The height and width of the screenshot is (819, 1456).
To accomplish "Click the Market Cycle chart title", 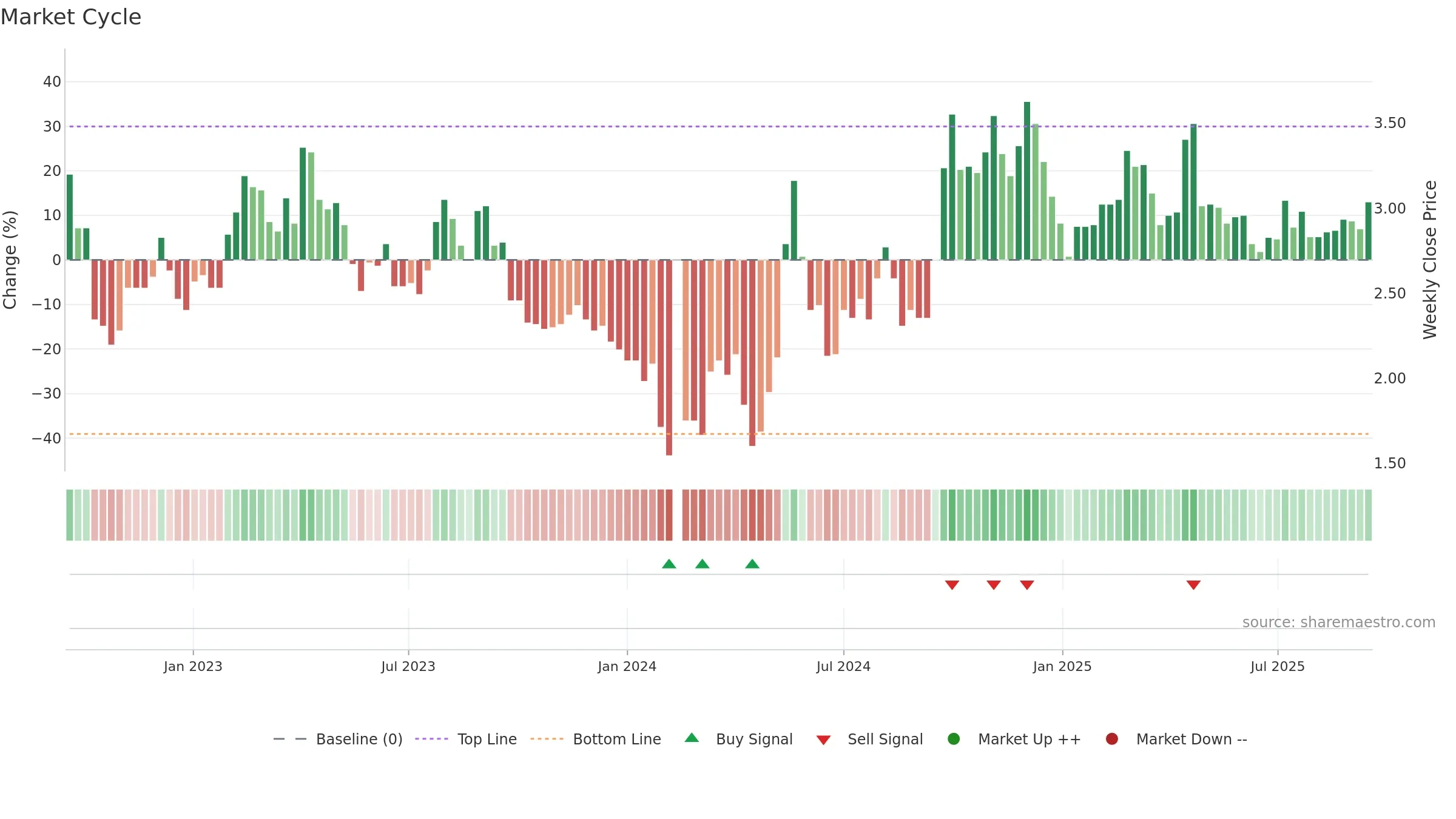I will click(x=71, y=17).
